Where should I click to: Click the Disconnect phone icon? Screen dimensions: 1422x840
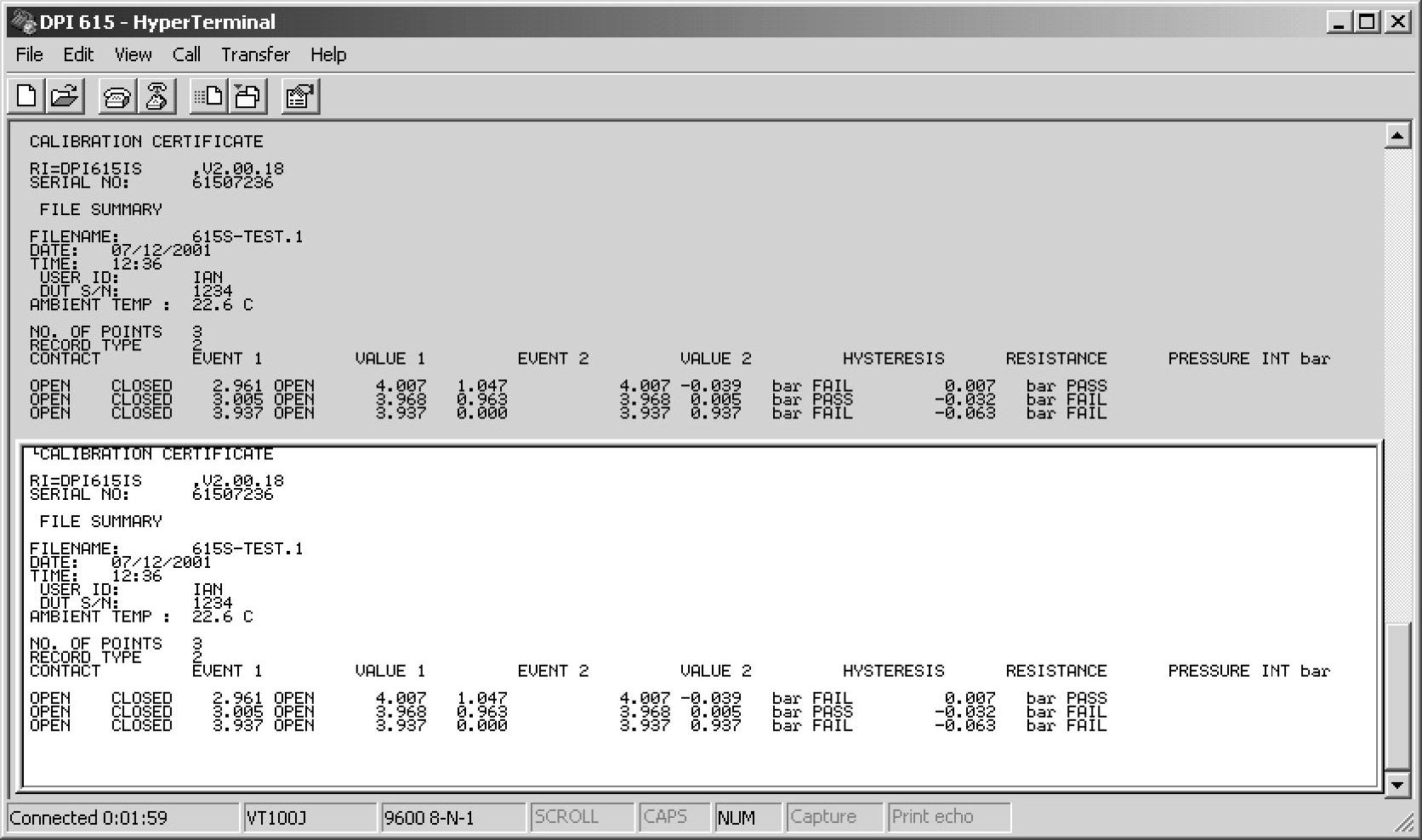pos(156,96)
